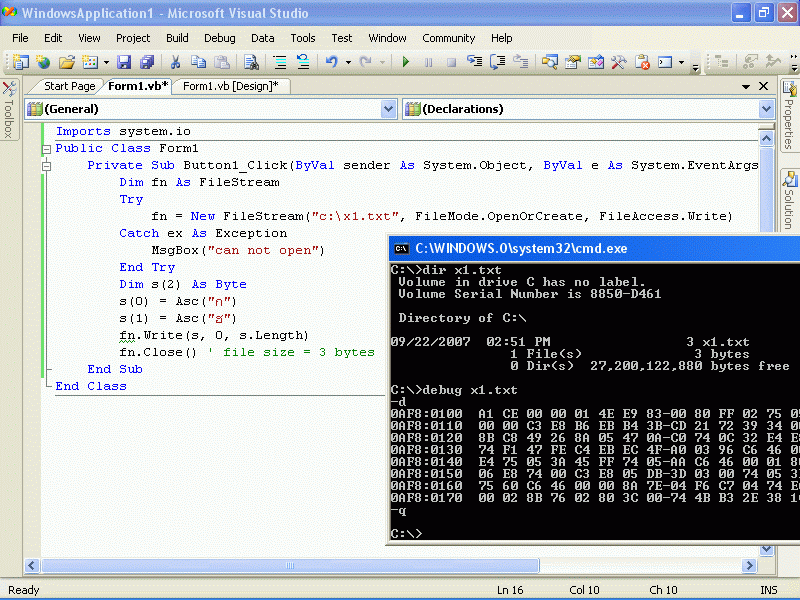The image size is (800, 600).
Task: Click the Comment out selected lines icon
Action: 279,62
